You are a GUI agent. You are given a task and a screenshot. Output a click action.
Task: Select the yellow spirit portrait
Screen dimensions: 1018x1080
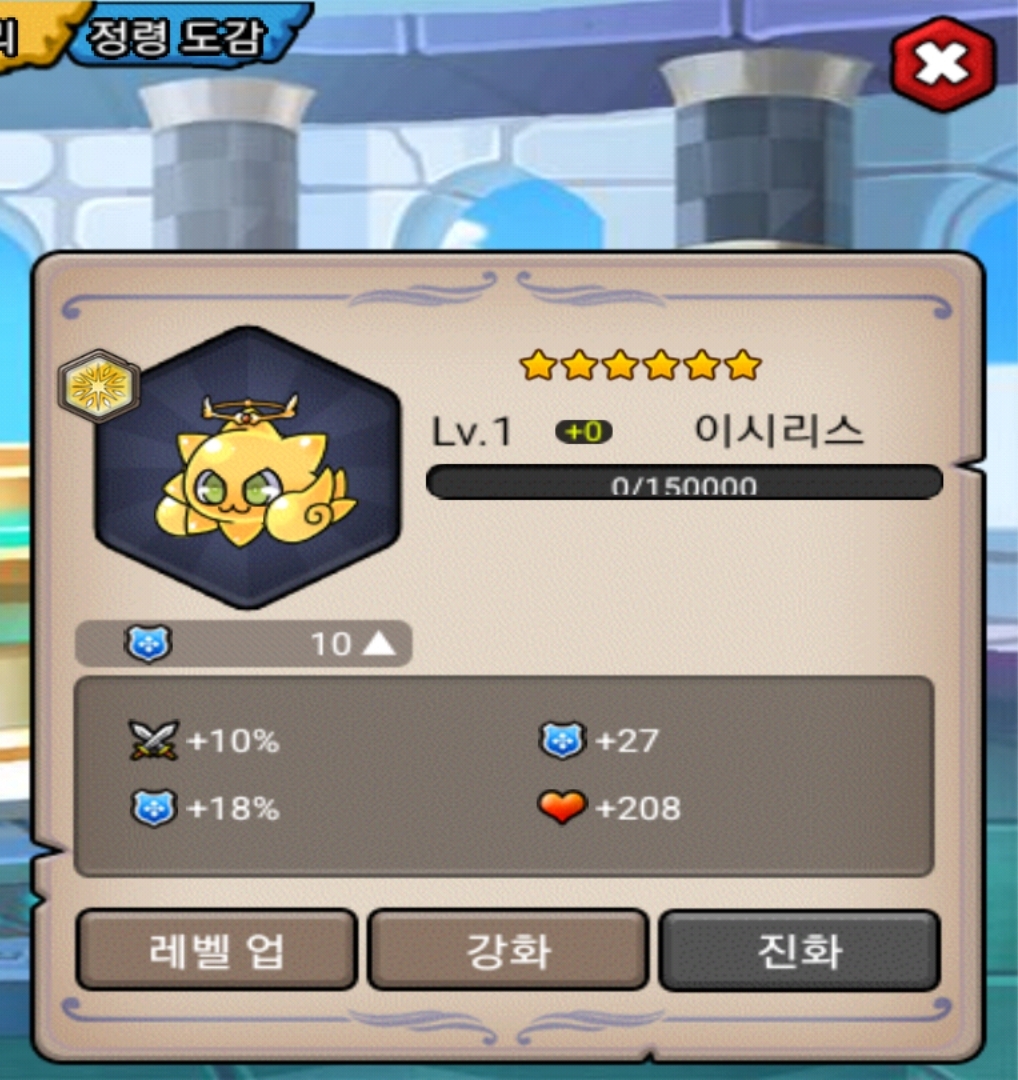click(x=248, y=468)
